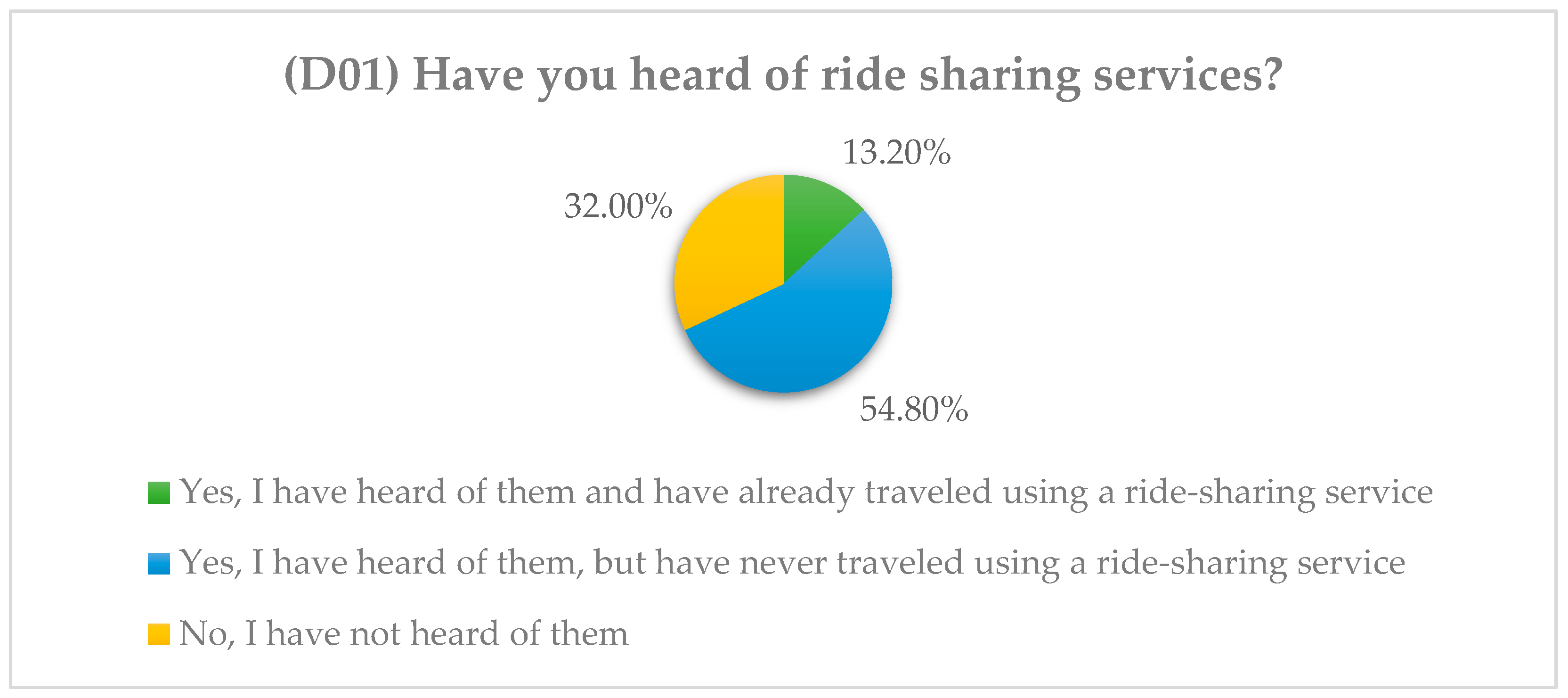The height and width of the screenshot is (698, 1568).
Task: Click the yellow legend color square
Action: tap(159, 634)
